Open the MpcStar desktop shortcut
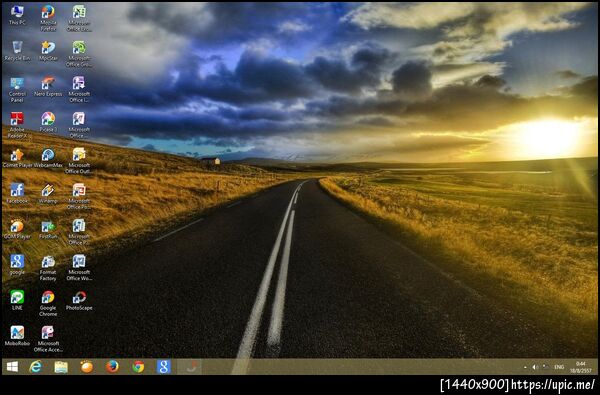600x395 pixels. point(48,51)
